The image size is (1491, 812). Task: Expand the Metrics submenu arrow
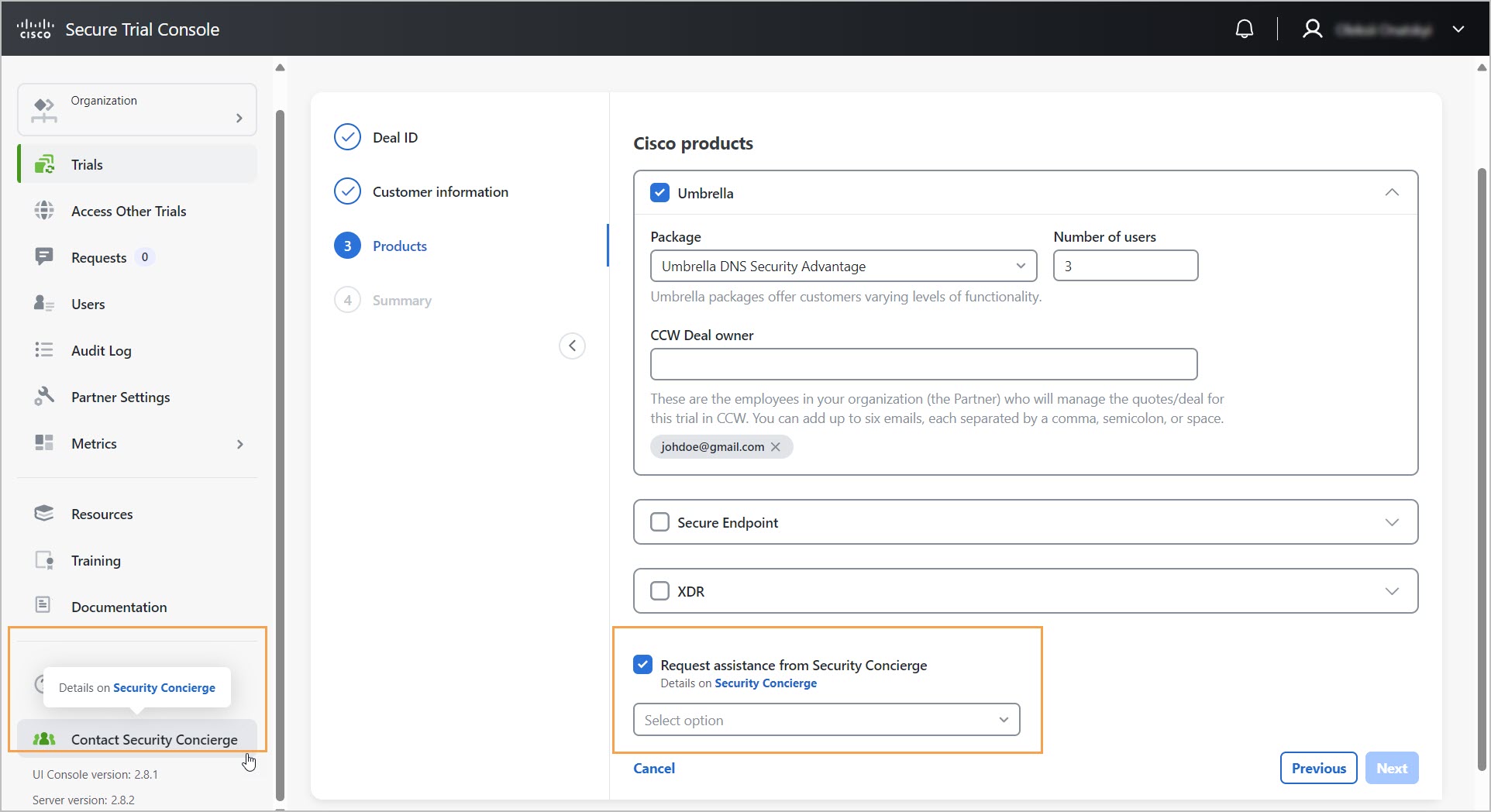pos(239,444)
